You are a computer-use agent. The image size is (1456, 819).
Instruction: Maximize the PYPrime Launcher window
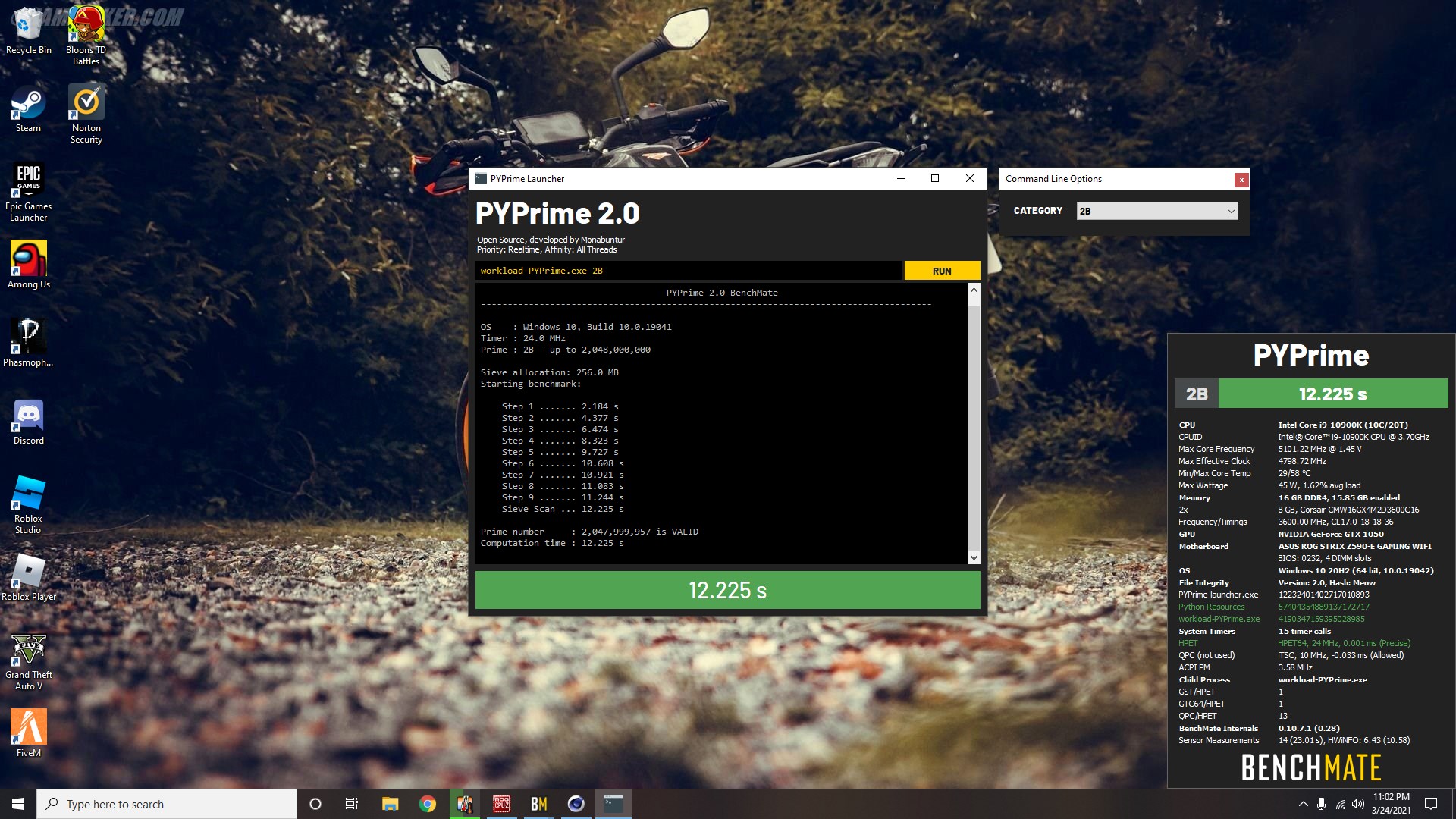pos(935,179)
